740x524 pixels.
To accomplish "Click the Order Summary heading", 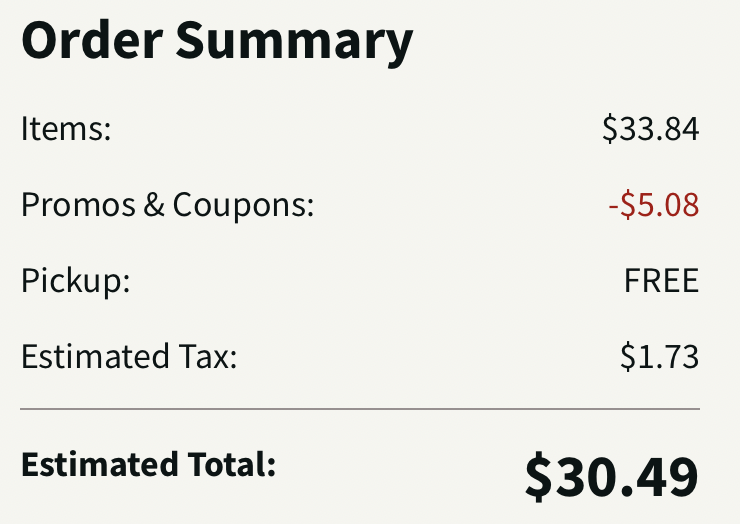I will click(x=216, y=42).
